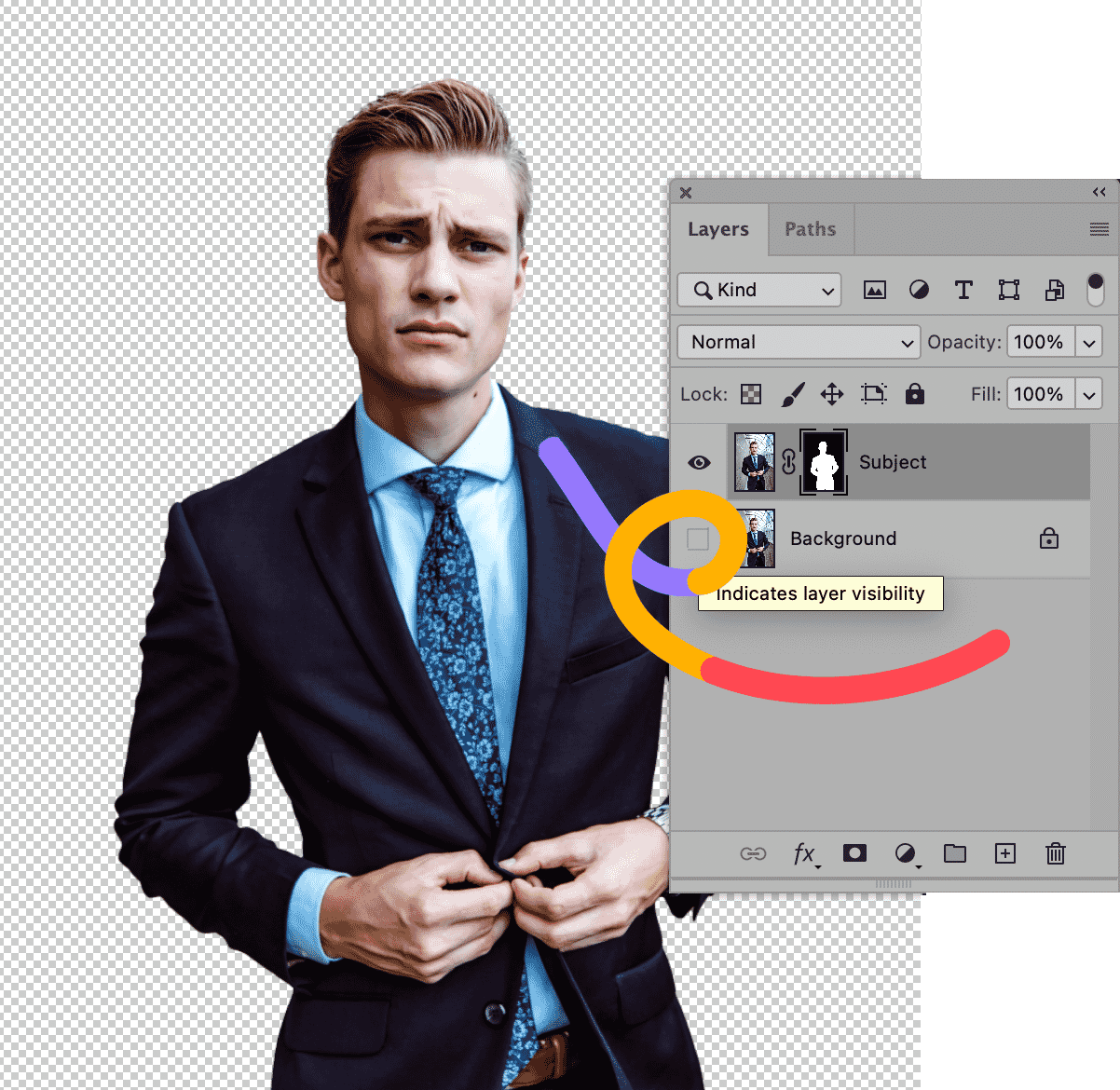The width and height of the screenshot is (1120, 1090).
Task: Open the Kind filter dropdown
Action: pyautogui.click(x=759, y=290)
